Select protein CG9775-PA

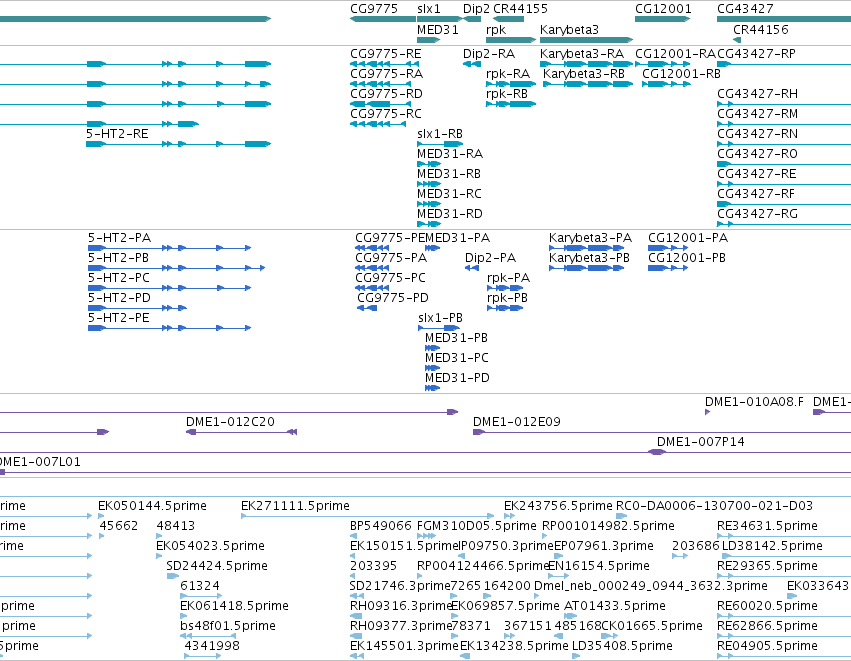[x=391, y=258]
